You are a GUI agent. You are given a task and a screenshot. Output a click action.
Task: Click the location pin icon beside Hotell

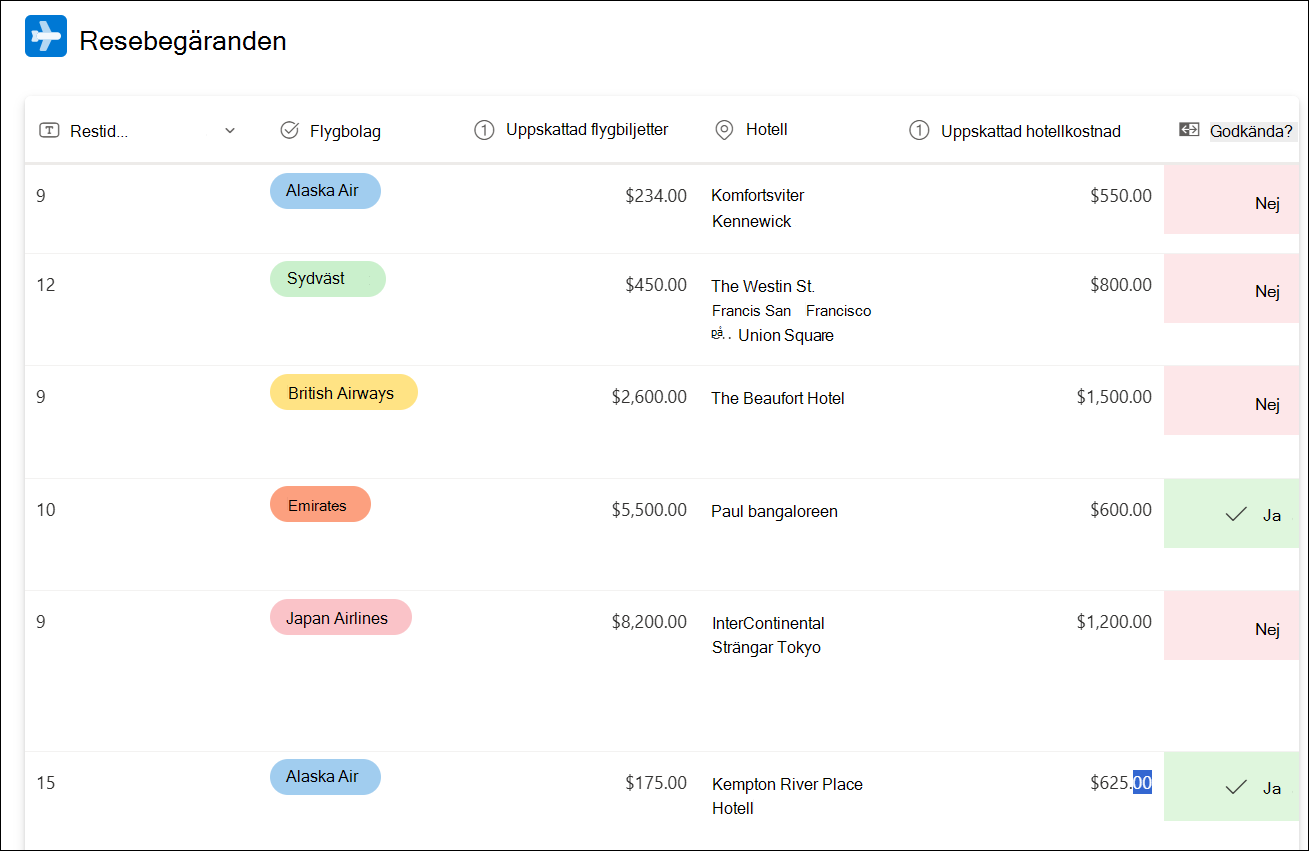point(725,130)
